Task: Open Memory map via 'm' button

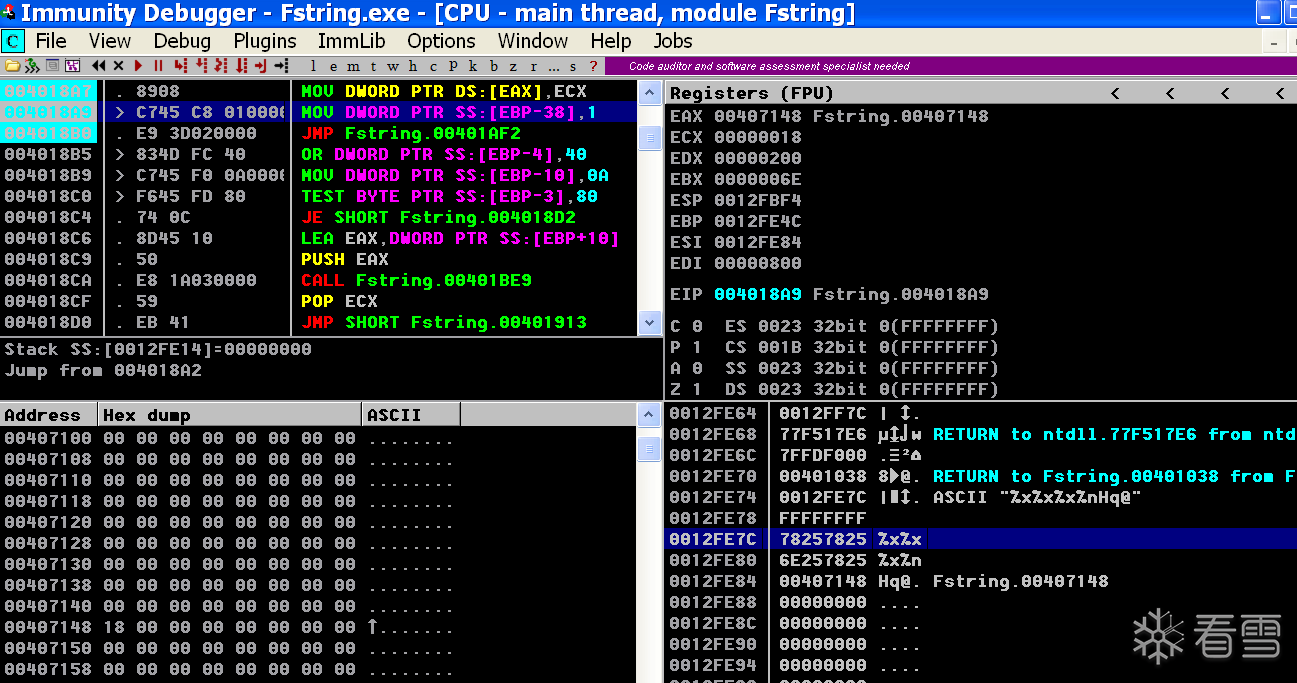Action: coord(353,66)
